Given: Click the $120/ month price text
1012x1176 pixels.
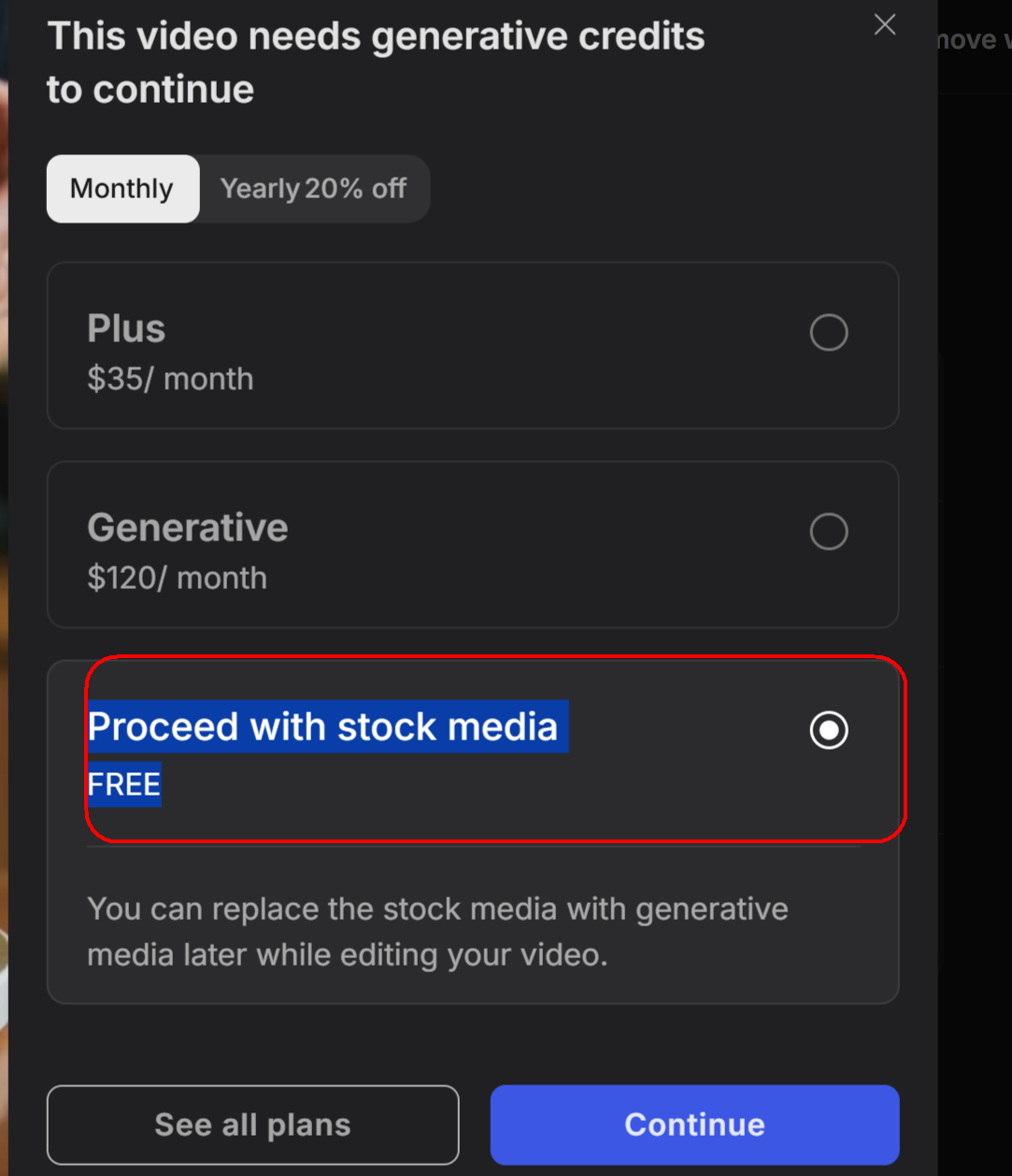Looking at the screenshot, I should click(177, 579).
